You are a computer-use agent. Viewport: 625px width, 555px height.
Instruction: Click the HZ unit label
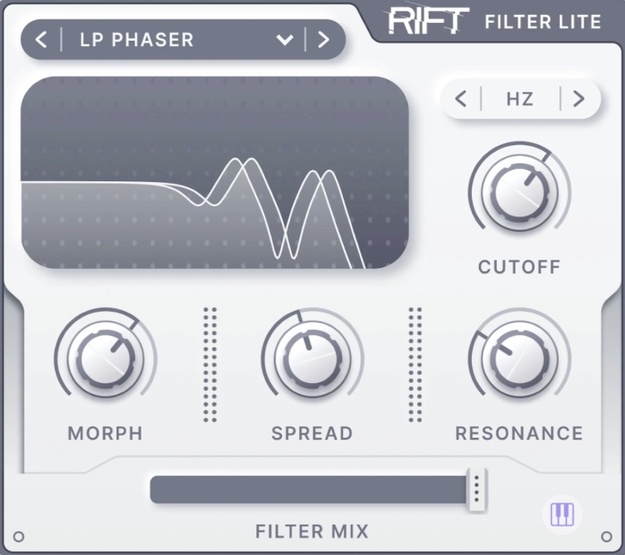[x=520, y=99]
